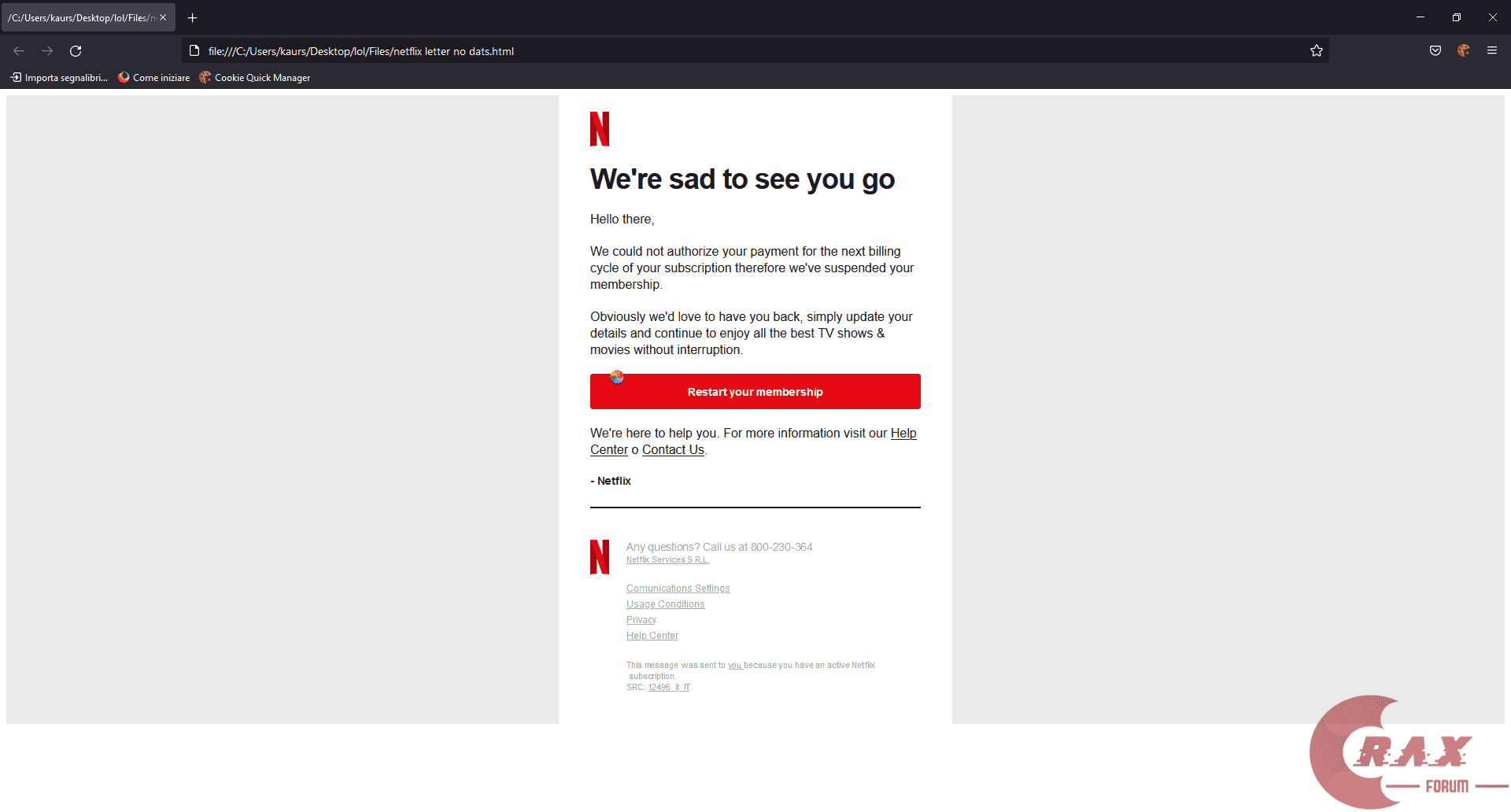1511x812 pixels.
Task: Click the page document icon in address bar
Action: 194,51
